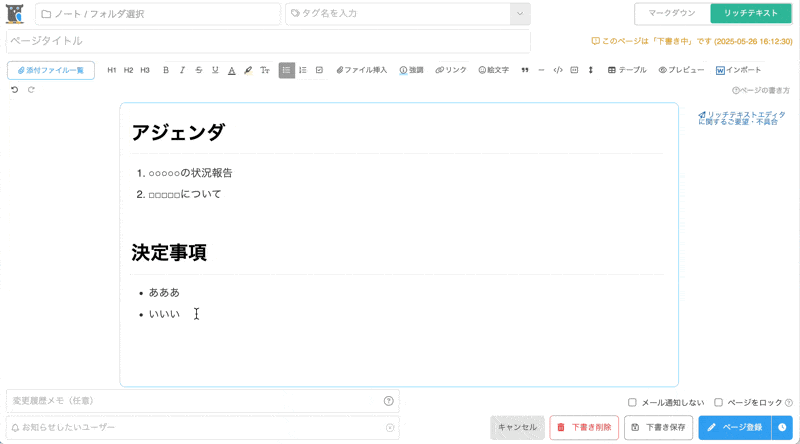Enable the メール通知しない checkbox

tap(632, 402)
